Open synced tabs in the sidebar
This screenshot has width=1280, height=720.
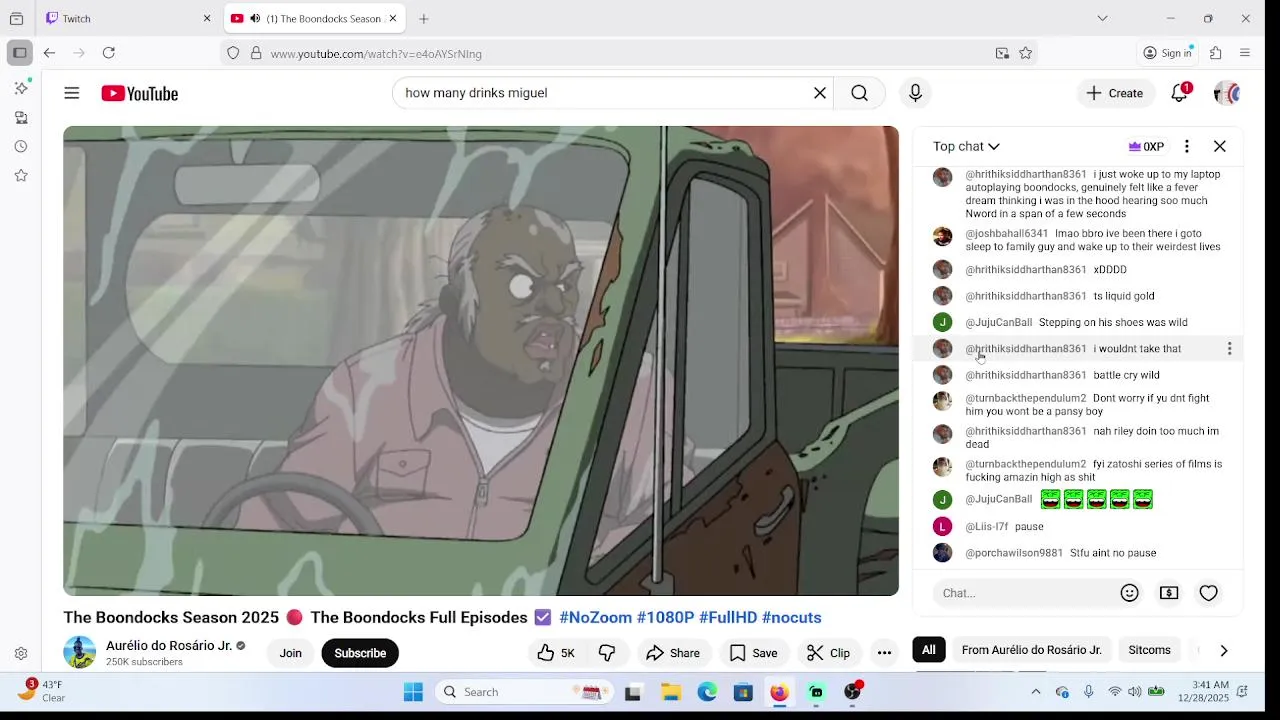[21, 117]
